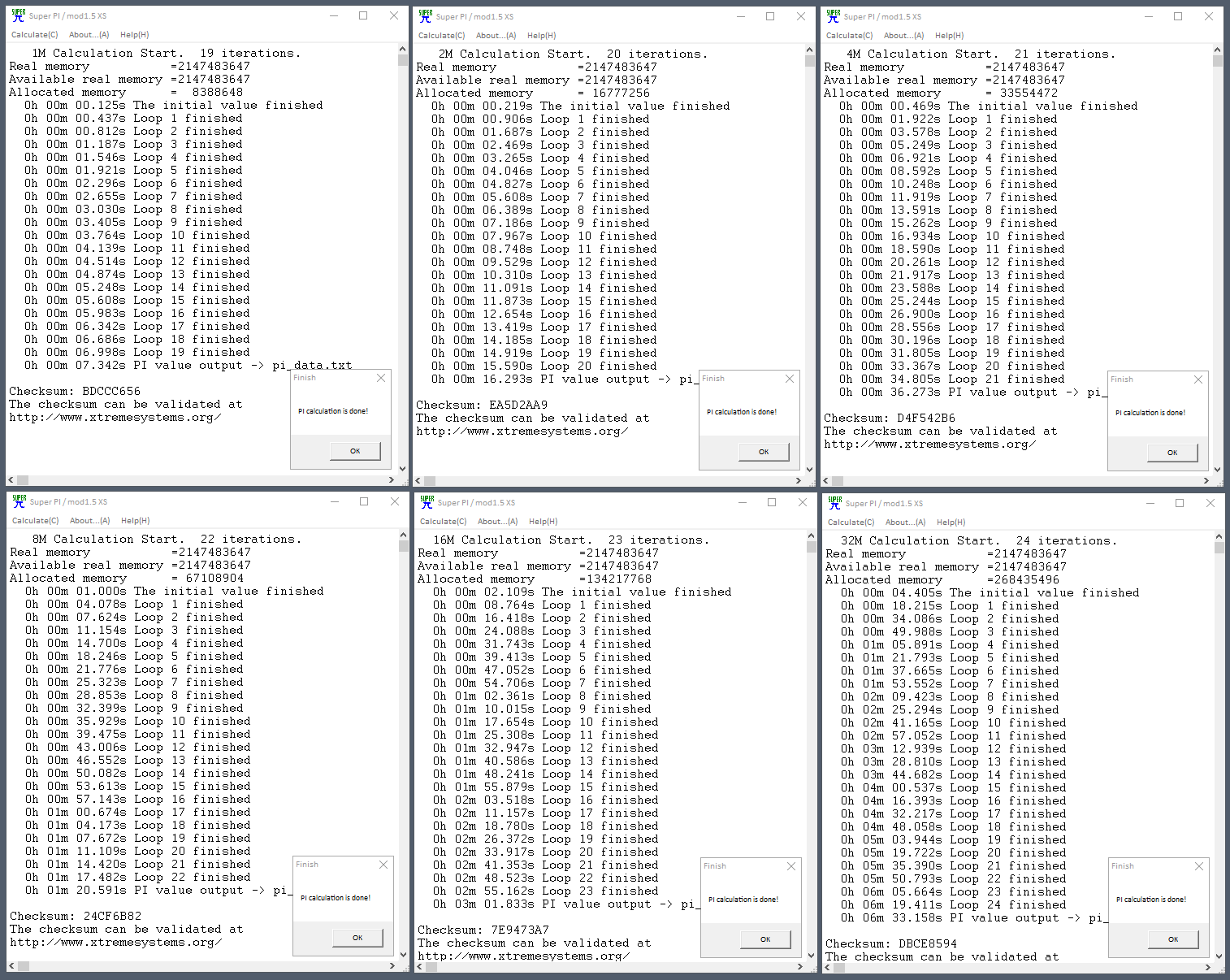Screen dimensions: 1230x980
Task: Click the checksum line "Checksum: EA5D2AA9"
Action: 482,405
